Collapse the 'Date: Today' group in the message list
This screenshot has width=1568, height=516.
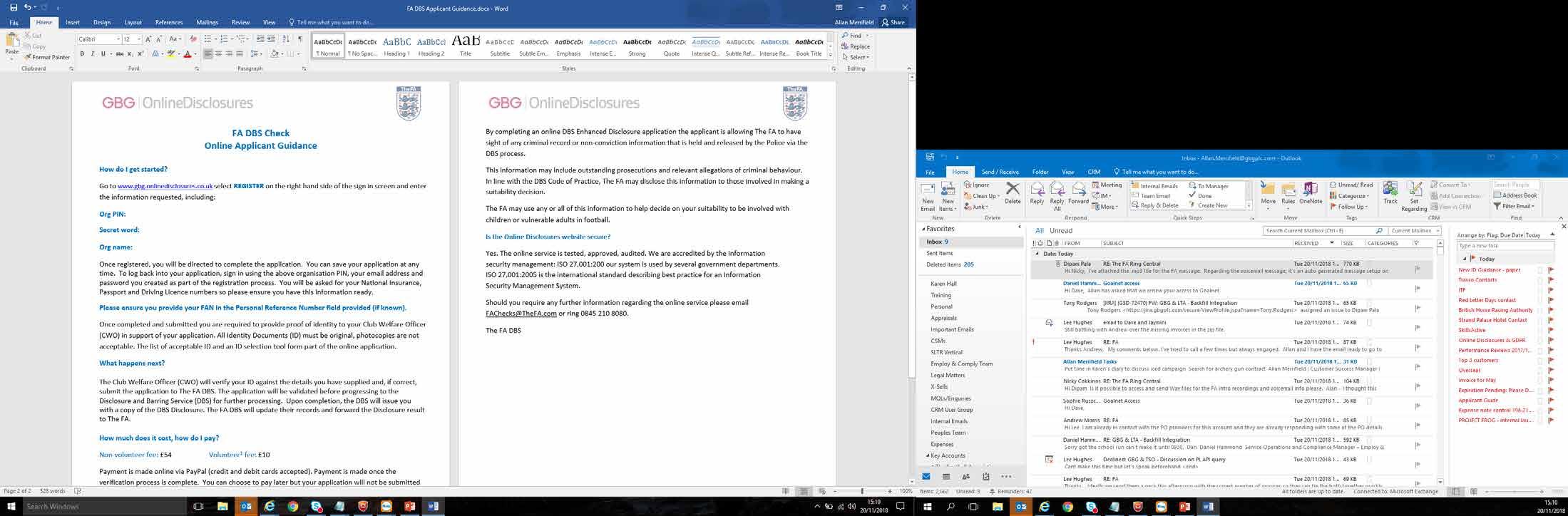[1037, 254]
